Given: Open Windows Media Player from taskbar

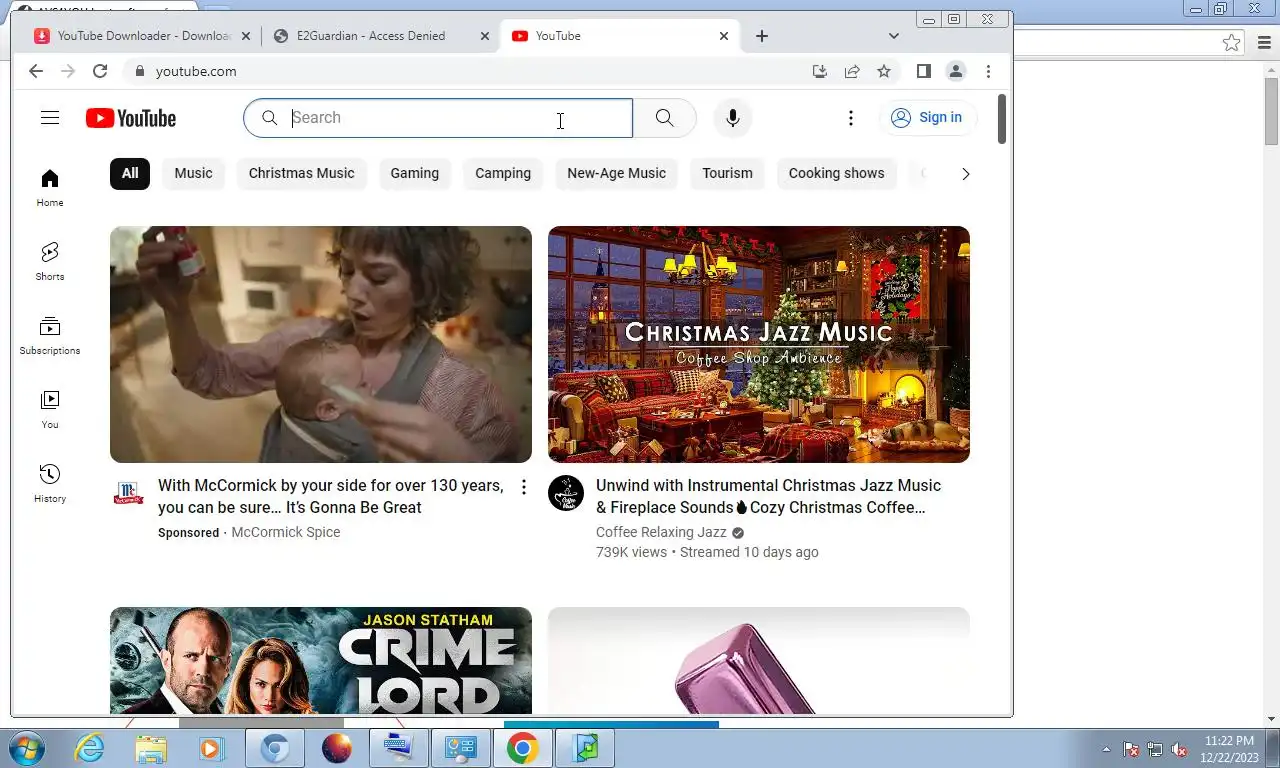Looking at the screenshot, I should tap(211, 748).
